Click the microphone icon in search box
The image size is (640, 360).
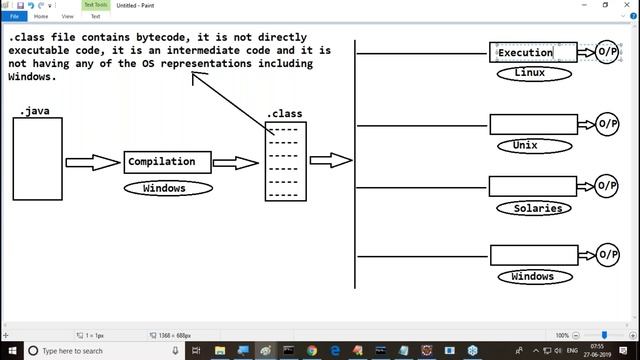175,351
